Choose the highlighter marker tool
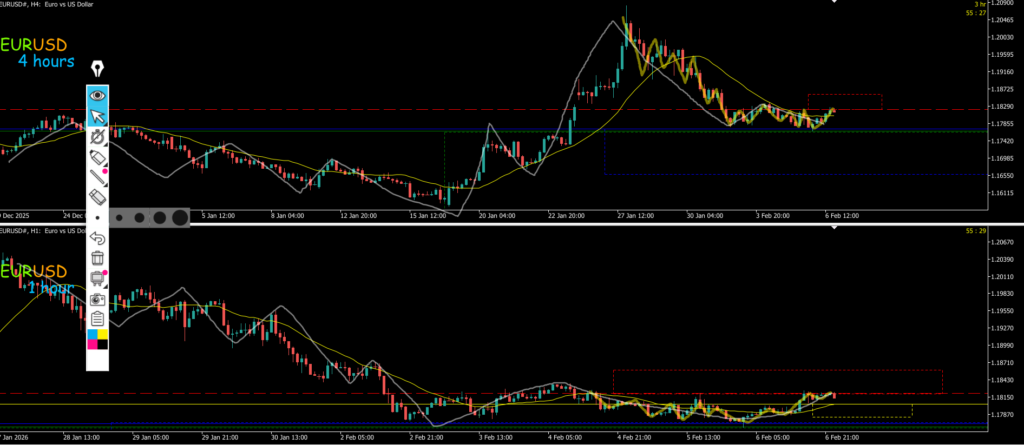This screenshot has height=445, width=1024. coord(97,159)
